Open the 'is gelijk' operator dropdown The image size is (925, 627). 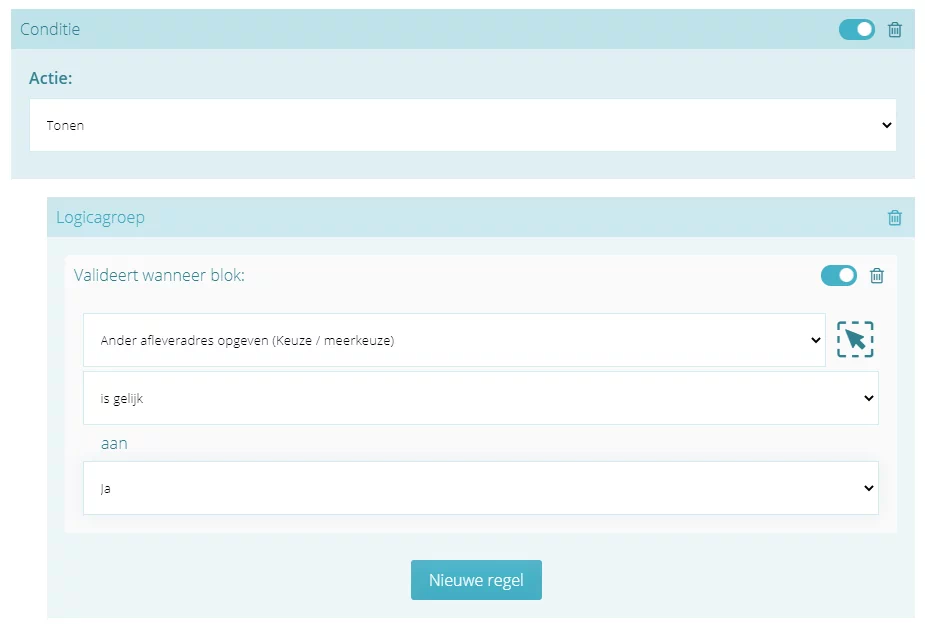click(481, 398)
